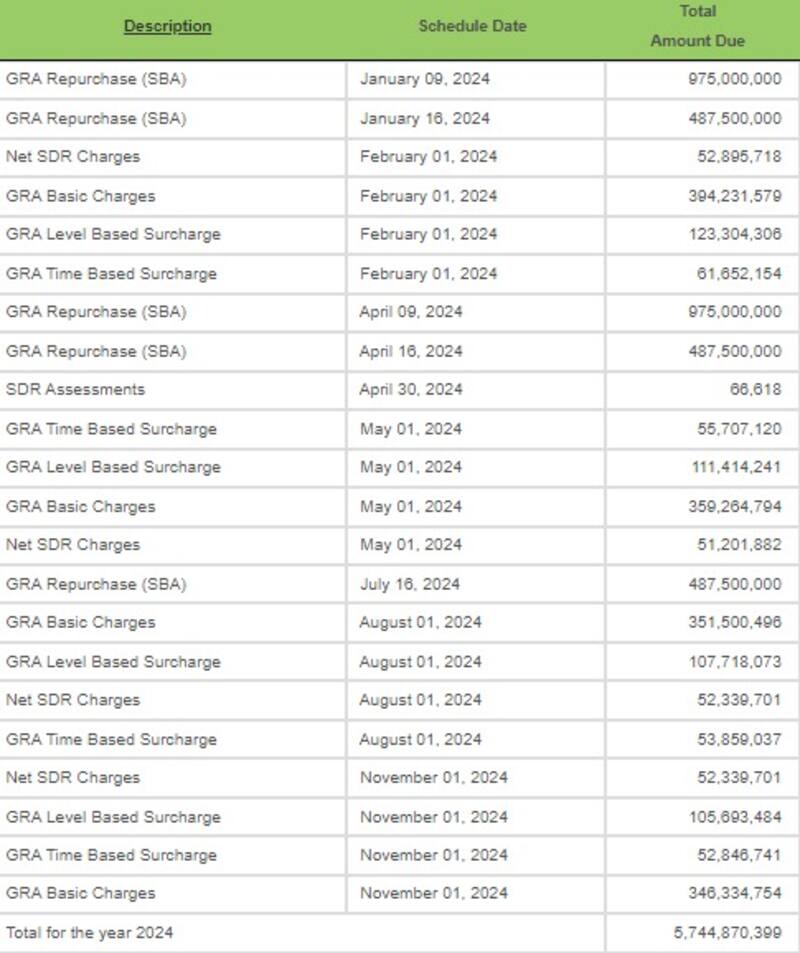800x953 pixels.
Task: Select the July 16, 2024 date cell
Action: tap(409, 584)
